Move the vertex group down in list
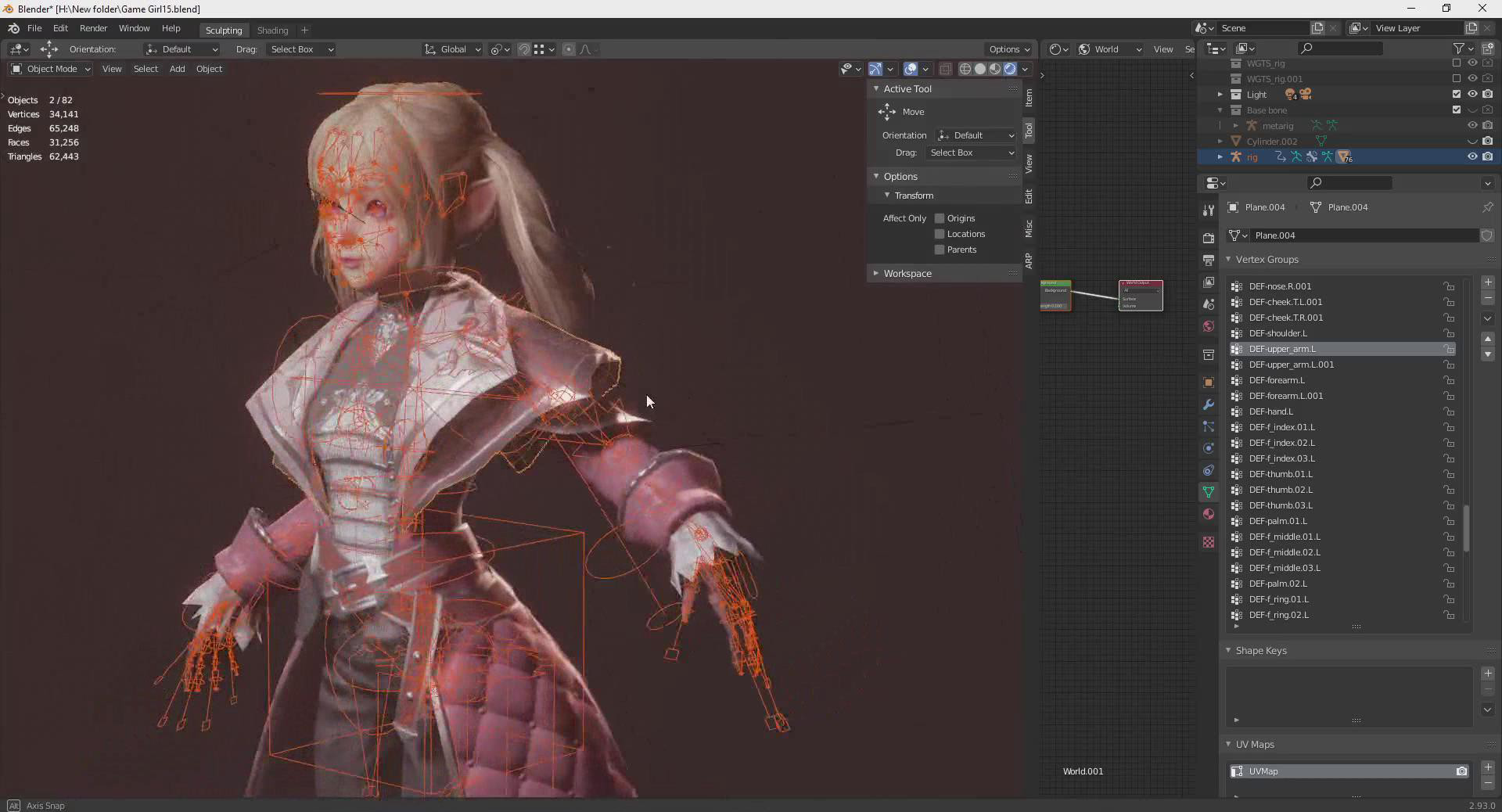This screenshot has width=1502, height=812. coord(1488,354)
